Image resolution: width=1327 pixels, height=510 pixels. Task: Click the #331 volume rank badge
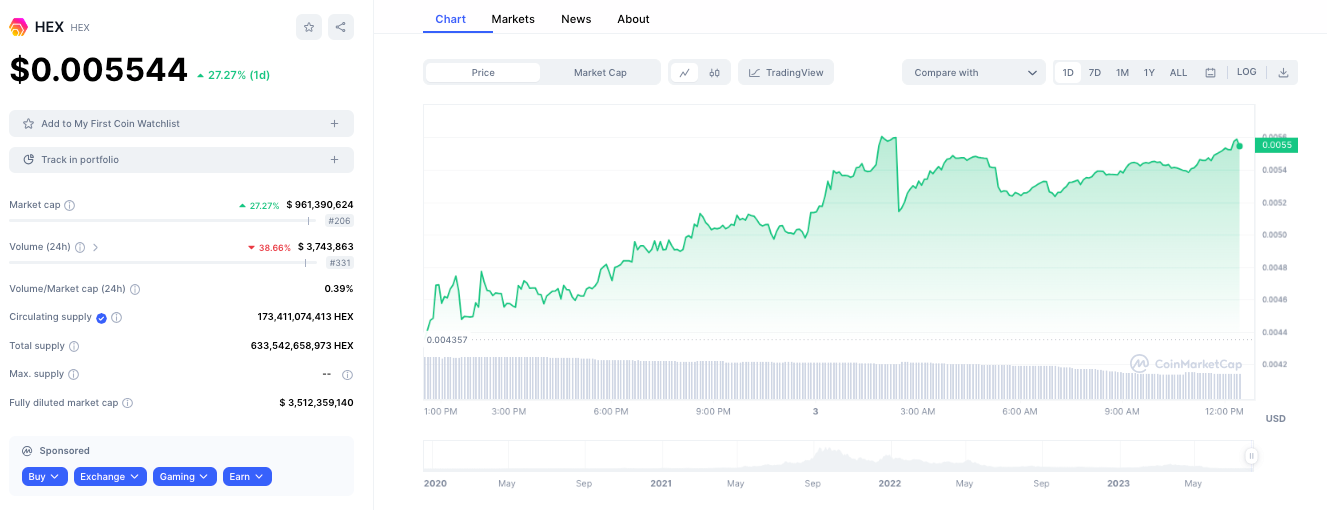pos(340,263)
